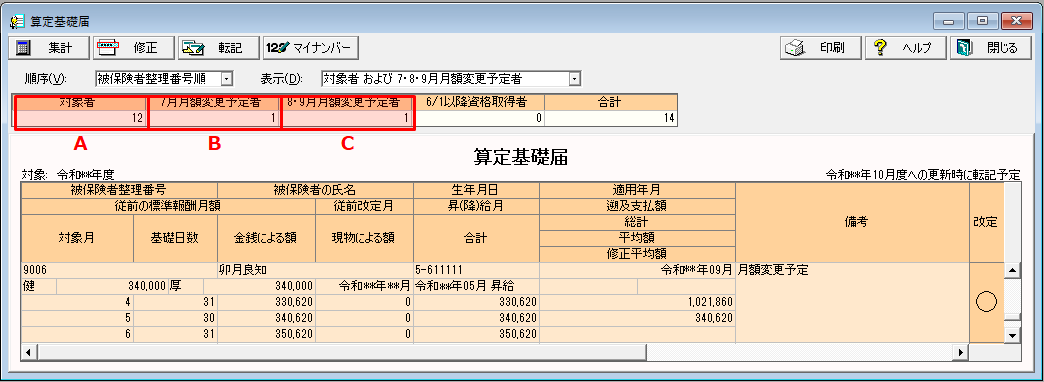The image size is (1044, 382).
Task: Click the vertical scrollbar up arrow
Action: pos(1011,270)
